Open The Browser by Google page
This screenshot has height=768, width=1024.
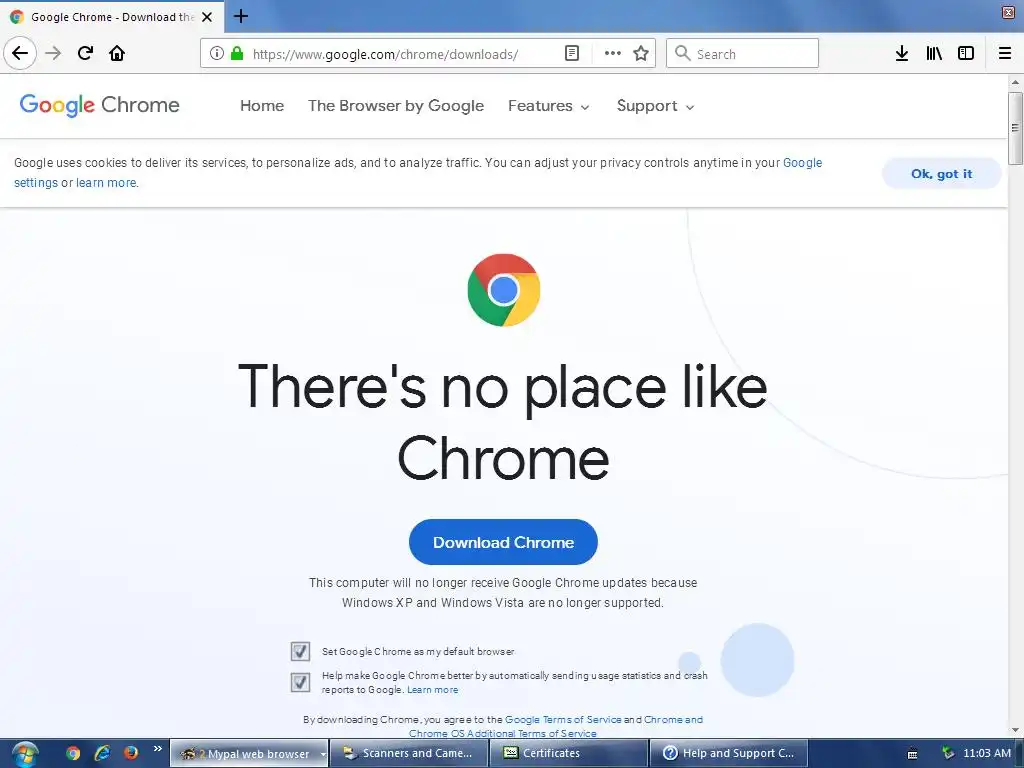[x=396, y=106]
